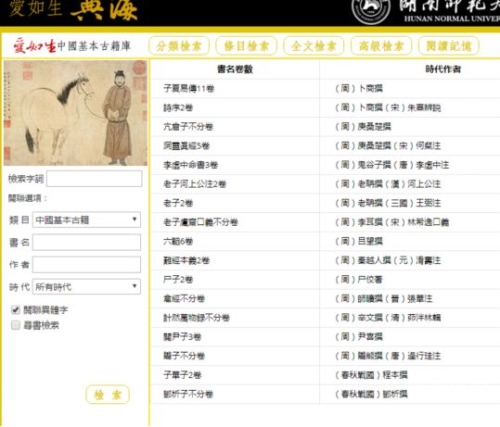The image size is (500, 427).
Task: Click author cell (春秋戰國)鄧析撰
Action: click(x=371, y=394)
